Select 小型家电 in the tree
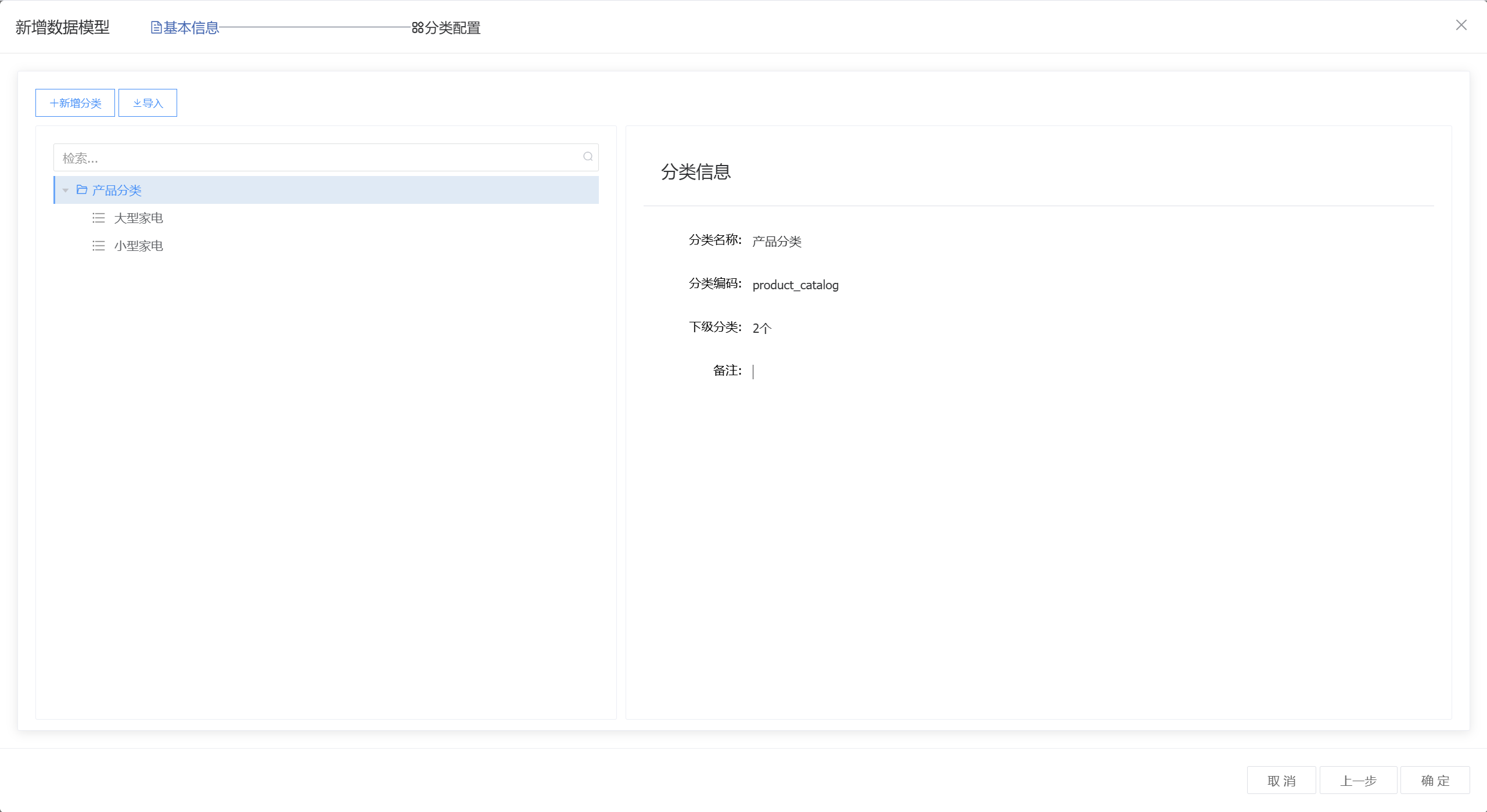Screen dimensions: 1487x812 [x=138, y=246]
